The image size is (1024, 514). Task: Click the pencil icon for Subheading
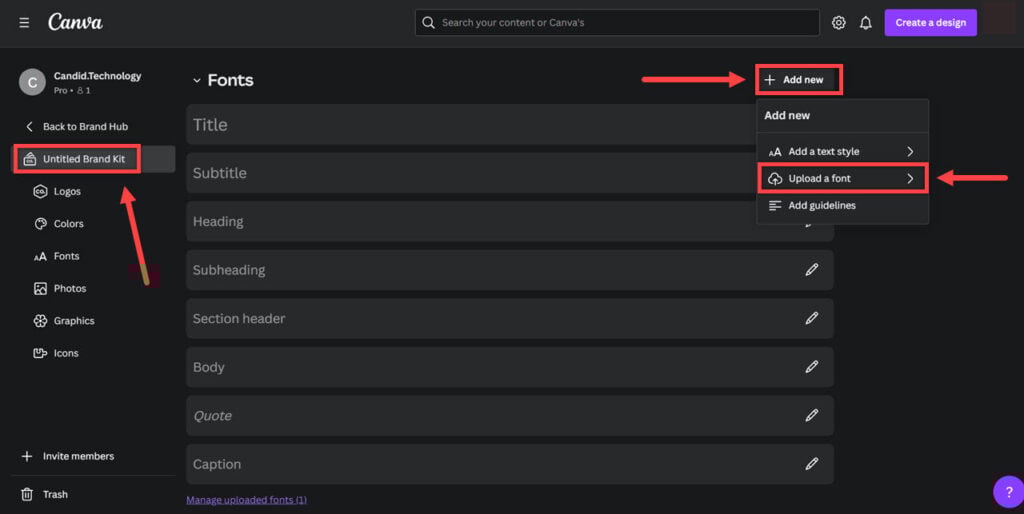click(x=812, y=270)
